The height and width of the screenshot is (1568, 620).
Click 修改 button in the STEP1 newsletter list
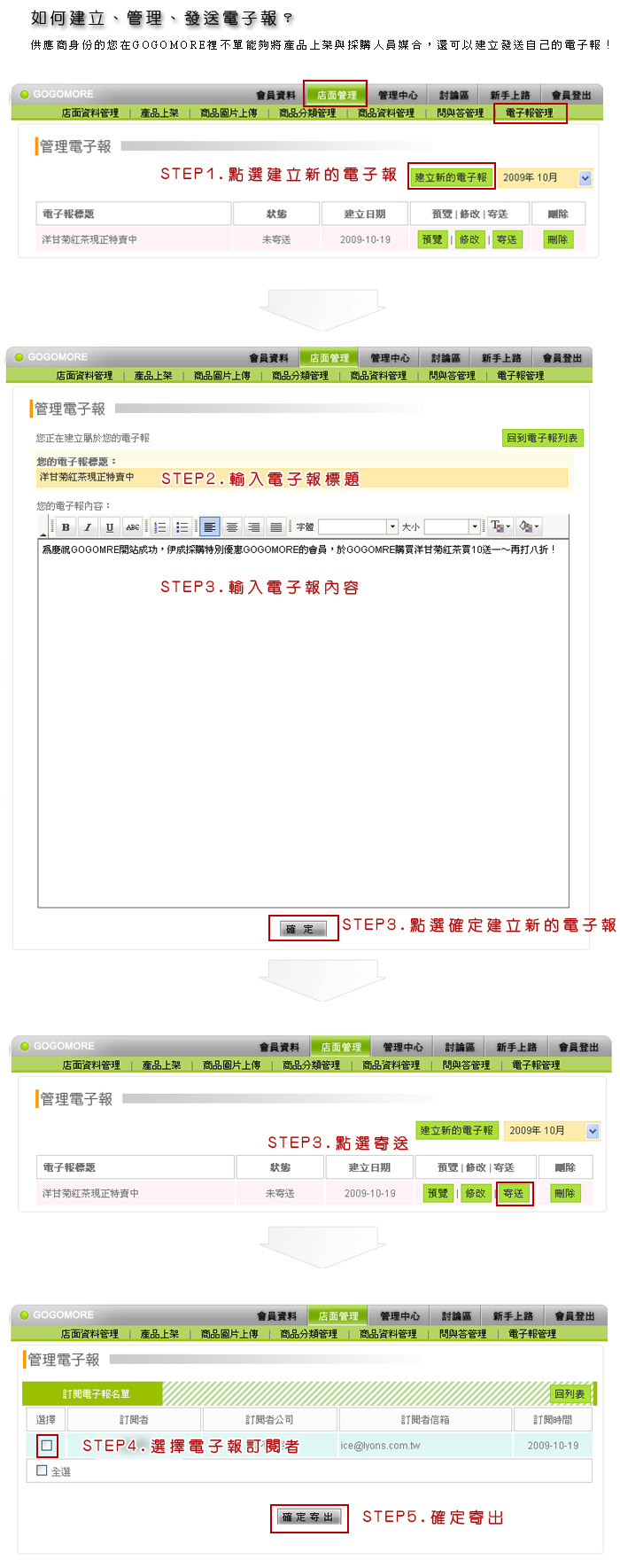[x=469, y=239]
